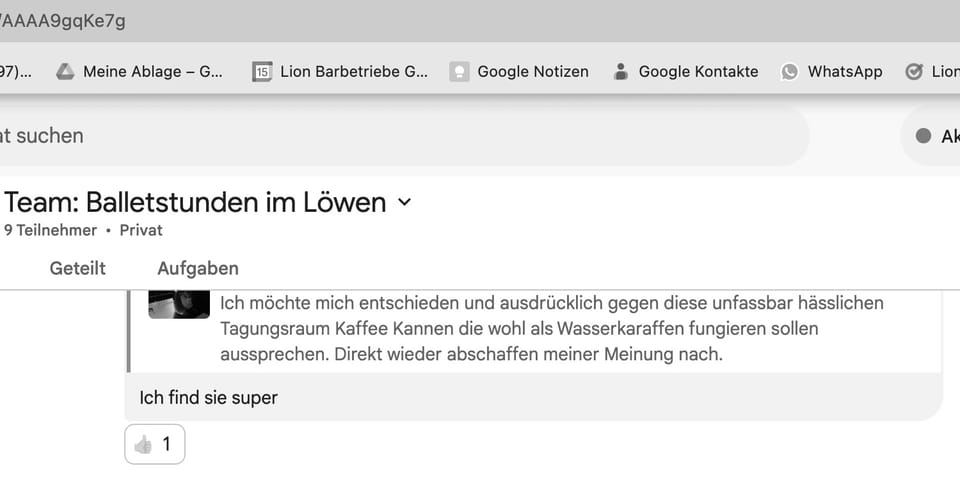Screen dimensions: 960x480
Task: Switch to the Geteilt tab
Action: [78, 268]
